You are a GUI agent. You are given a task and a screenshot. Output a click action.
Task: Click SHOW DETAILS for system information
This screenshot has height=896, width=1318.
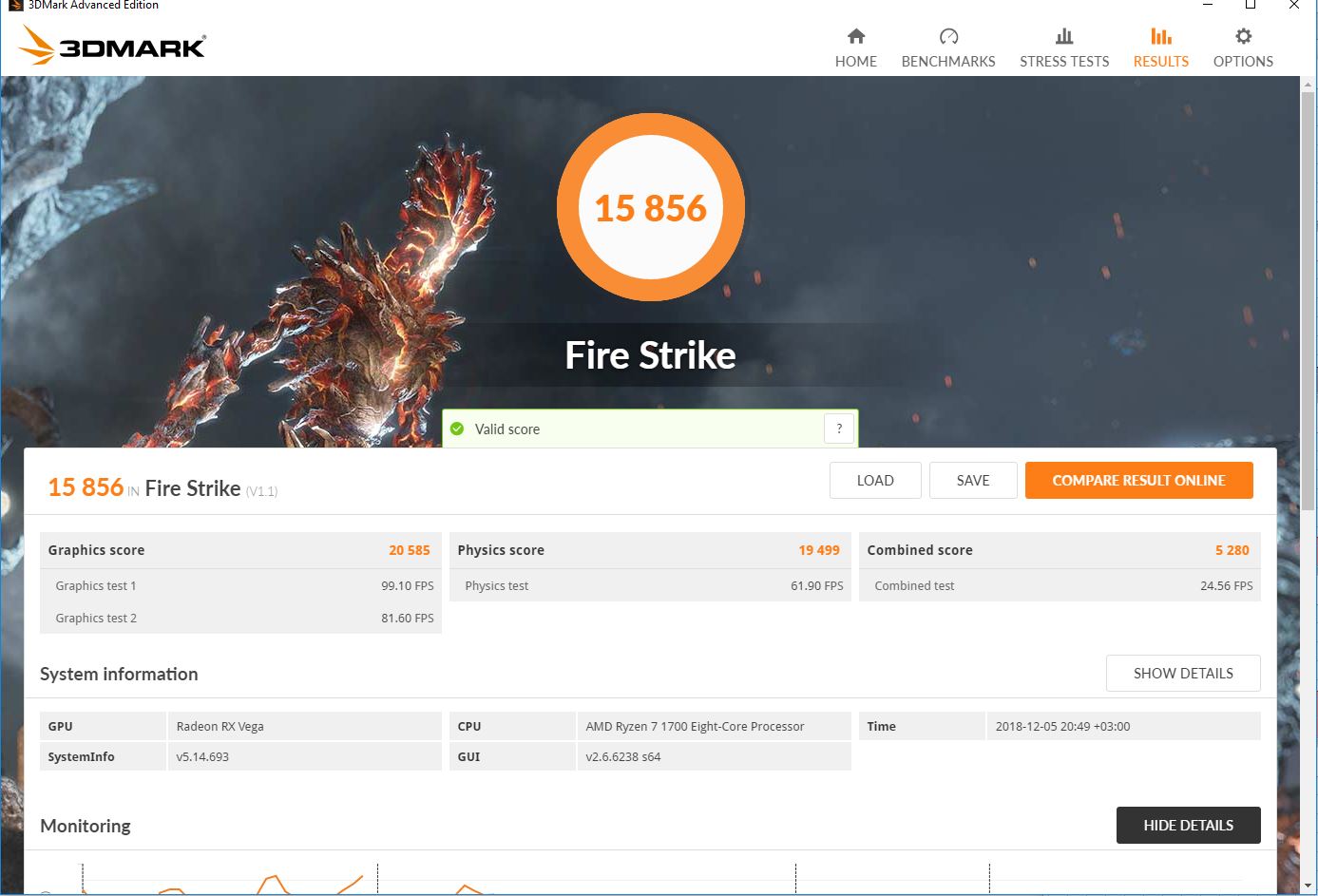tap(1183, 673)
